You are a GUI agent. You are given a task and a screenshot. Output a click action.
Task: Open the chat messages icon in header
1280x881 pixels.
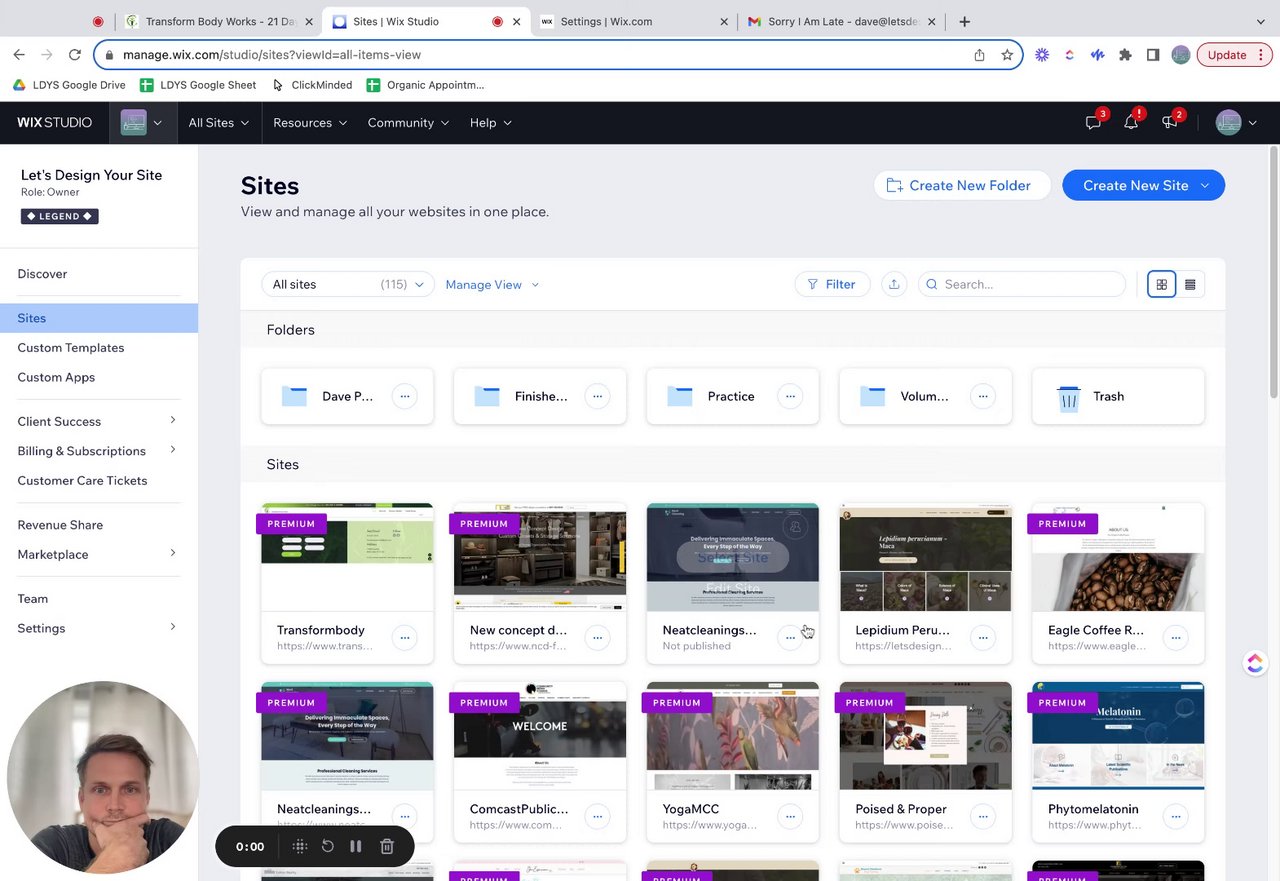tap(1094, 122)
